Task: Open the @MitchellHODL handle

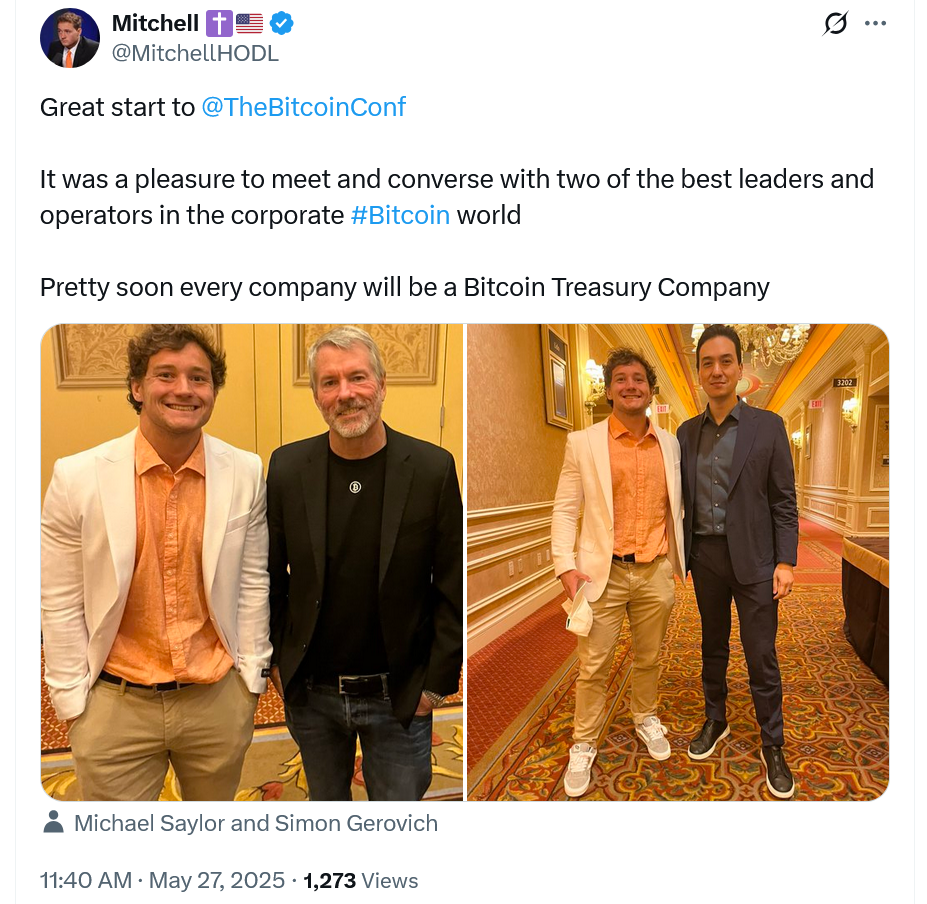Action: tap(194, 53)
